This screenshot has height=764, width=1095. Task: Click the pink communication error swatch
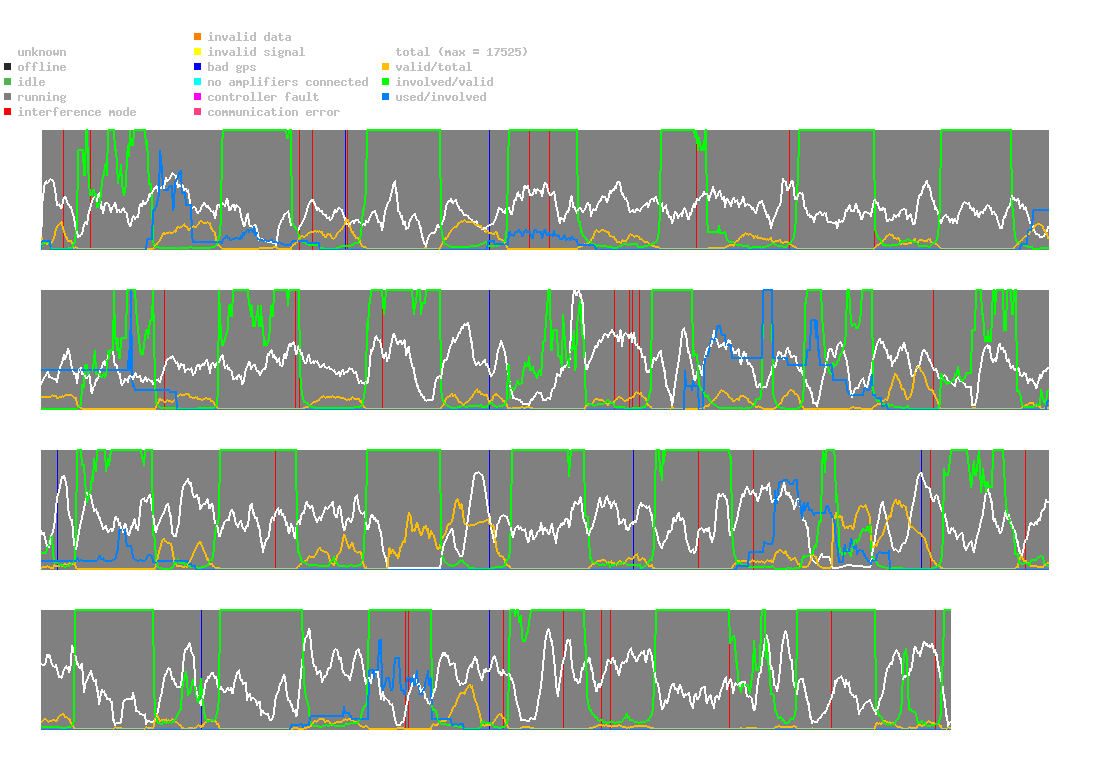click(198, 112)
